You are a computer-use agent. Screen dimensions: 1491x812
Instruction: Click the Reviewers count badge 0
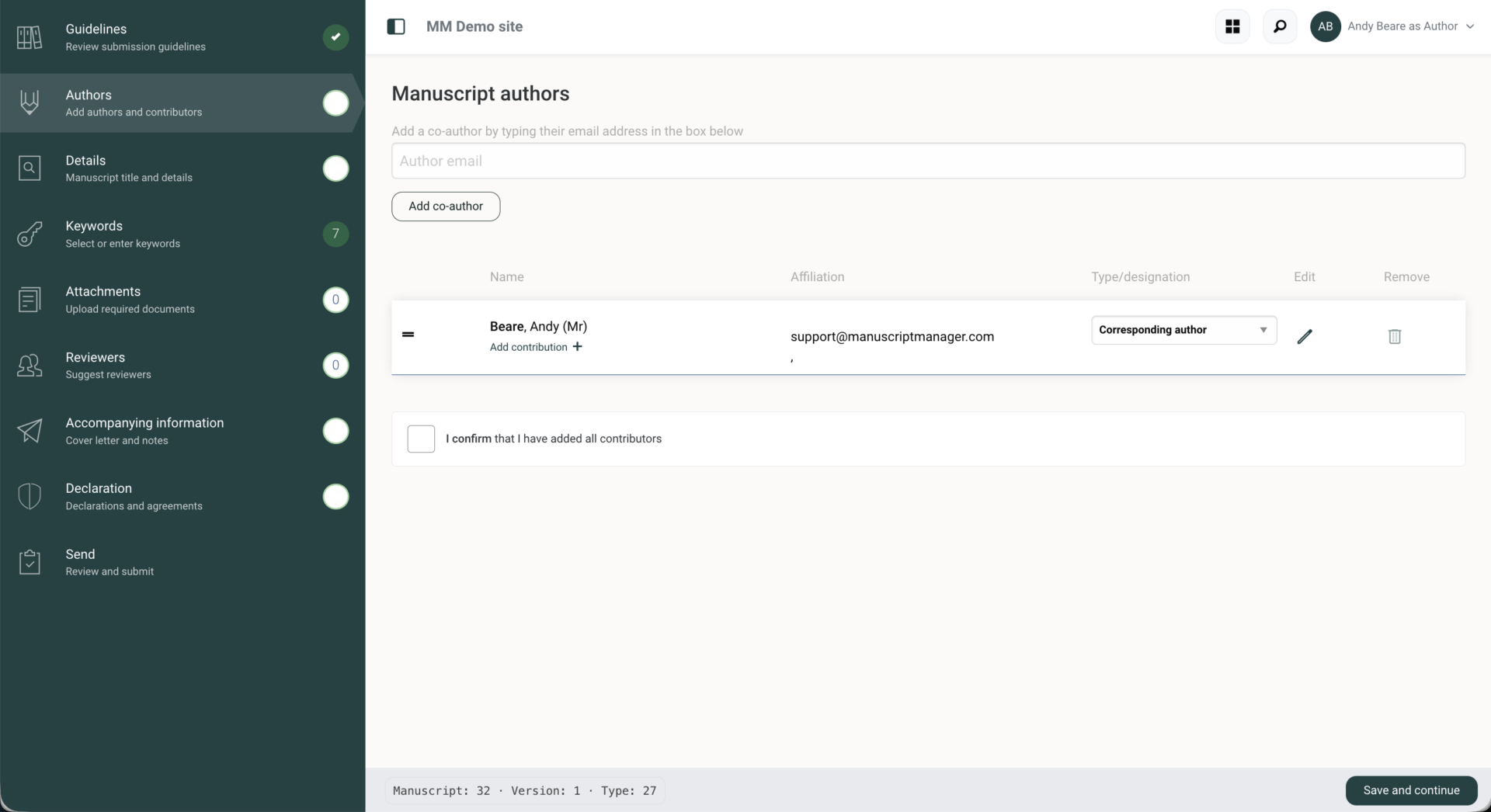click(x=335, y=365)
